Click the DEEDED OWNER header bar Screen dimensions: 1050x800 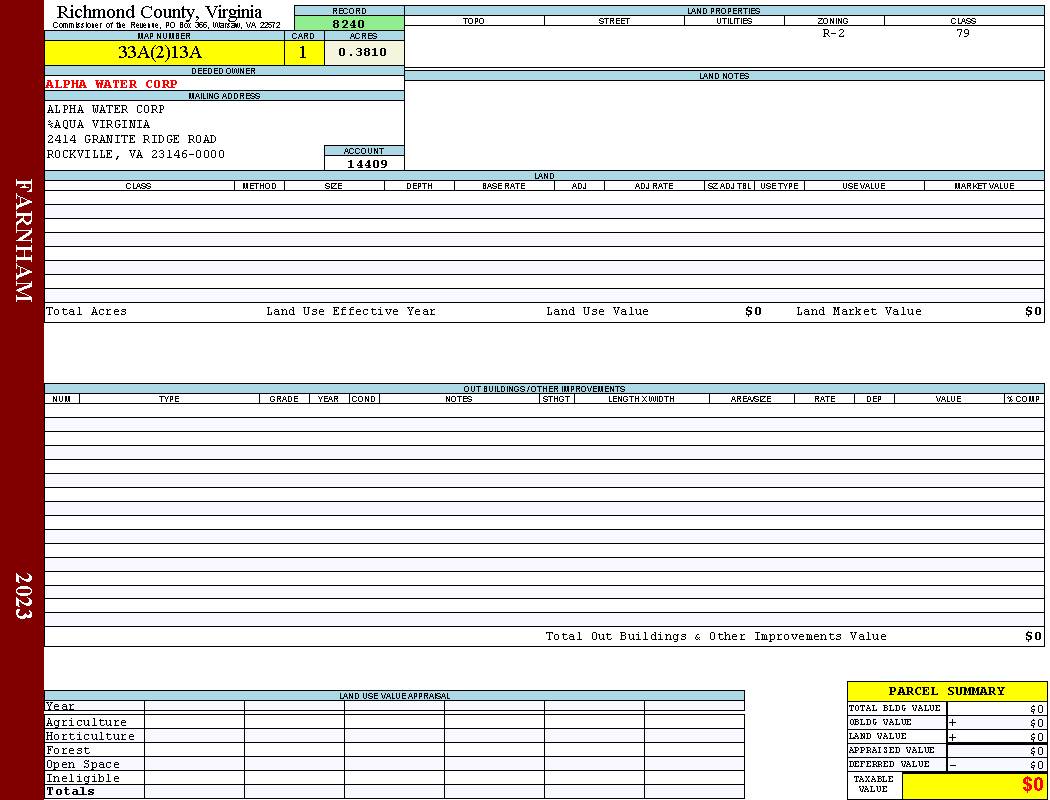point(224,71)
